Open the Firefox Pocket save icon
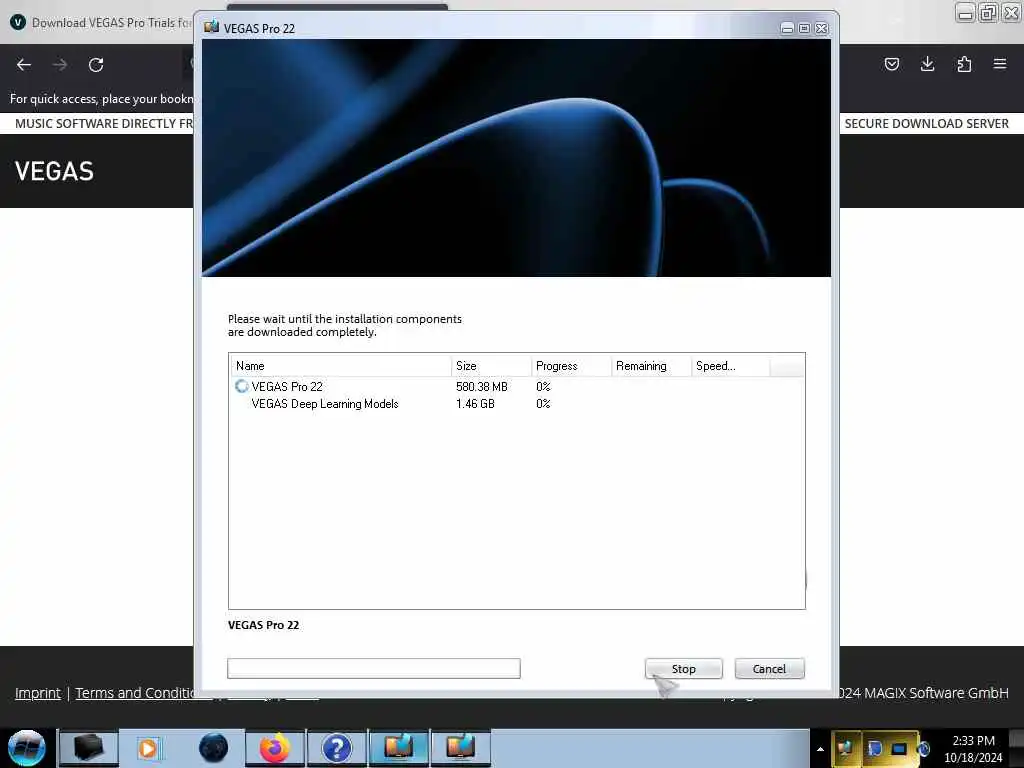 [891, 64]
